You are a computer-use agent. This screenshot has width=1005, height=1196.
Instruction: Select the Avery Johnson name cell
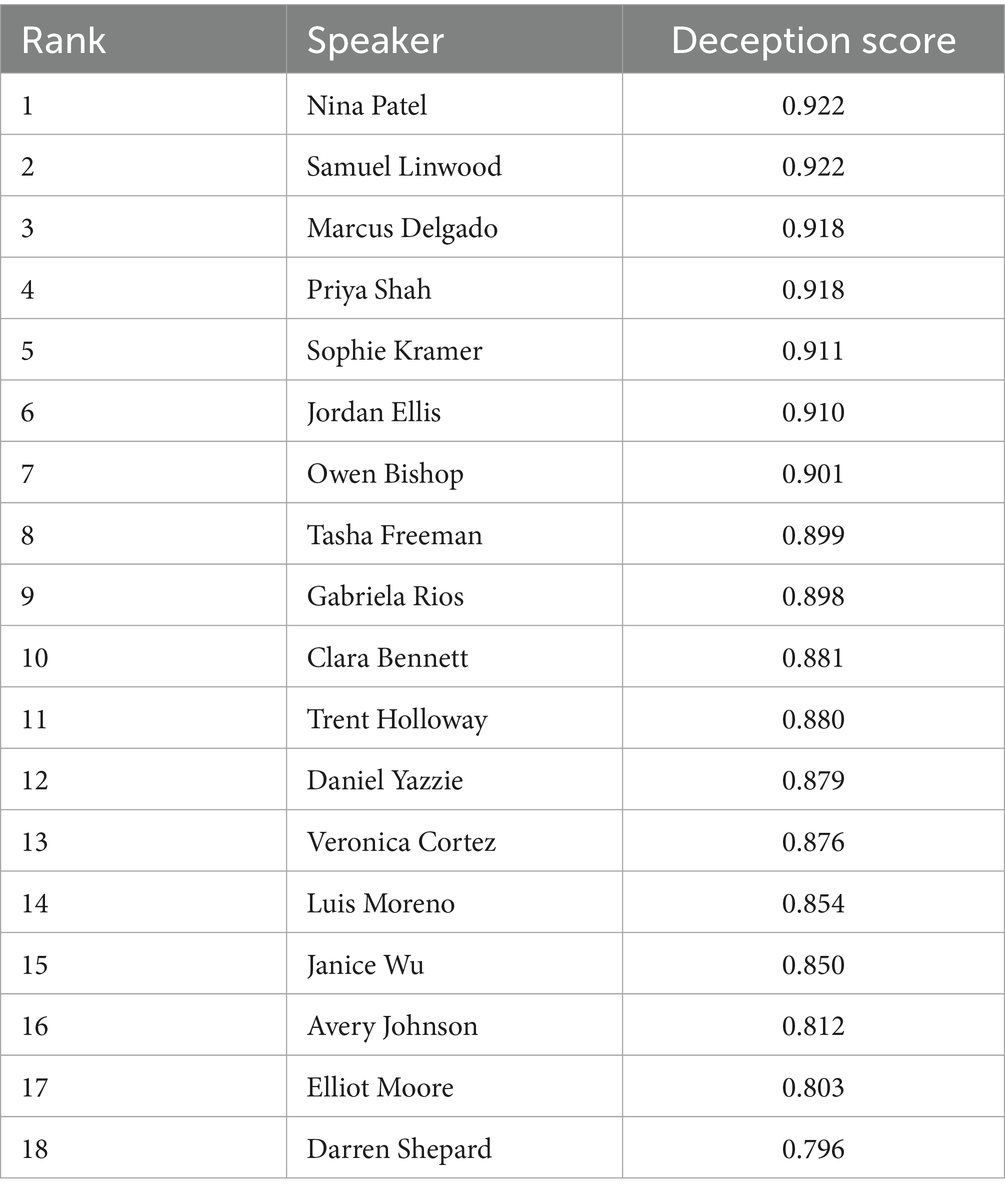pyautogui.click(x=392, y=1026)
